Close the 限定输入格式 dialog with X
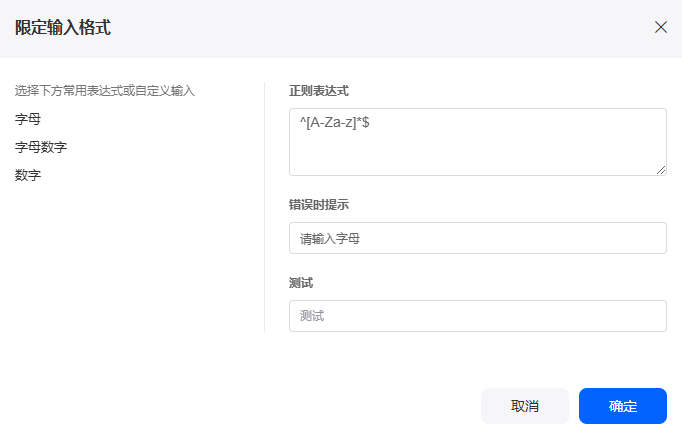Image resolution: width=682 pixels, height=432 pixels. [x=661, y=27]
